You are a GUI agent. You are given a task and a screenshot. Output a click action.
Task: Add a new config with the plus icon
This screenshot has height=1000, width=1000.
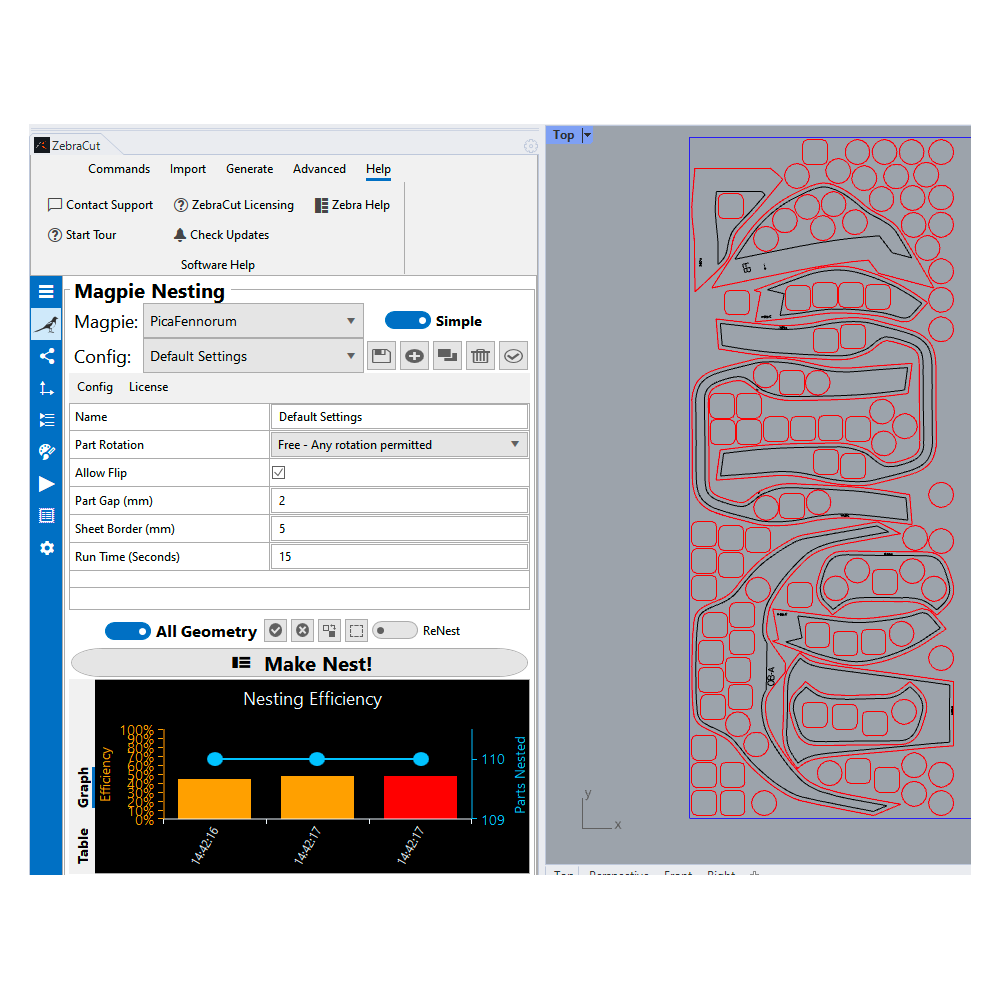415,356
